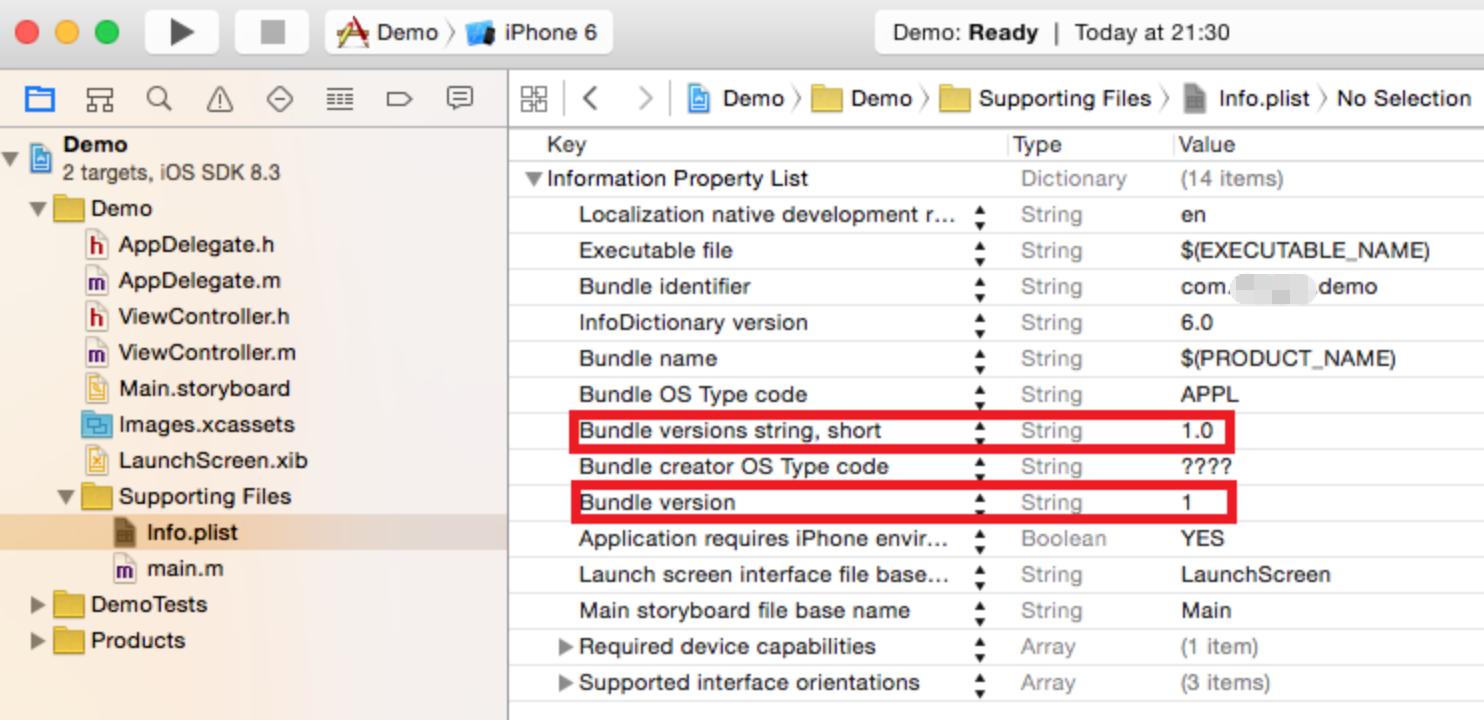Select Application requires iPhone environment key

click(764, 539)
